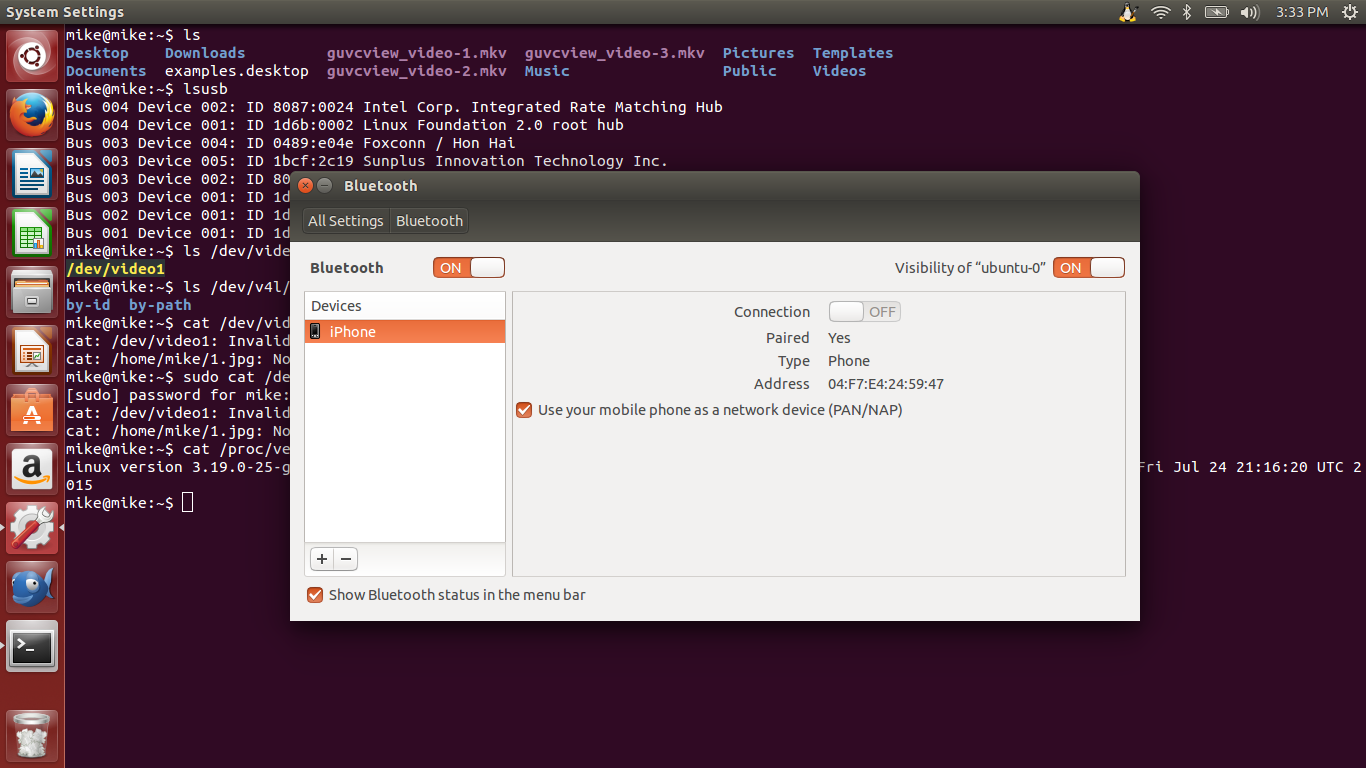This screenshot has width=1366, height=768.
Task: Close the Bluetooth settings window
Action: [x=306, y=186]
